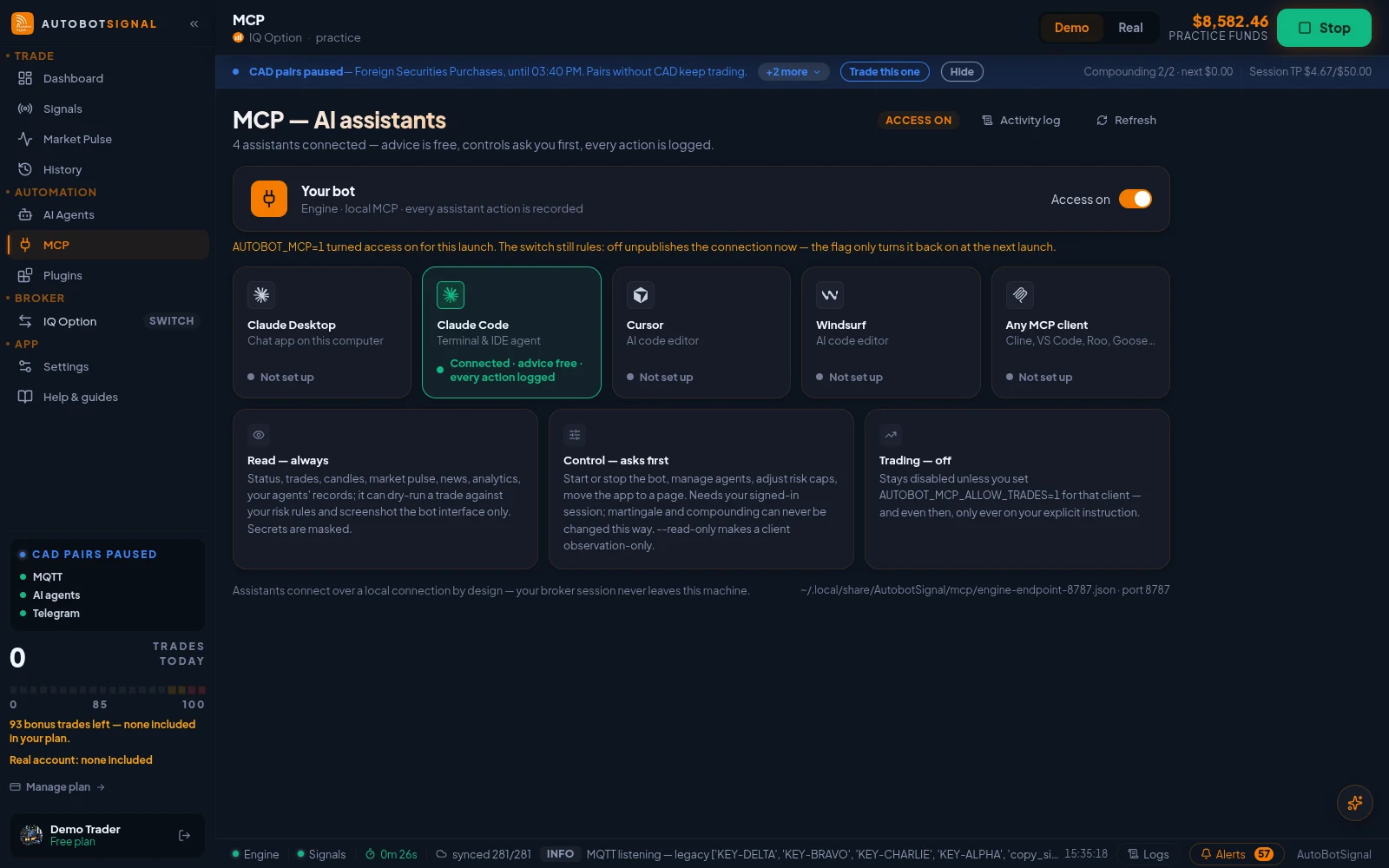1389x868 pixels.
Task: Open History in the sidebar
Action: (108, 169)
